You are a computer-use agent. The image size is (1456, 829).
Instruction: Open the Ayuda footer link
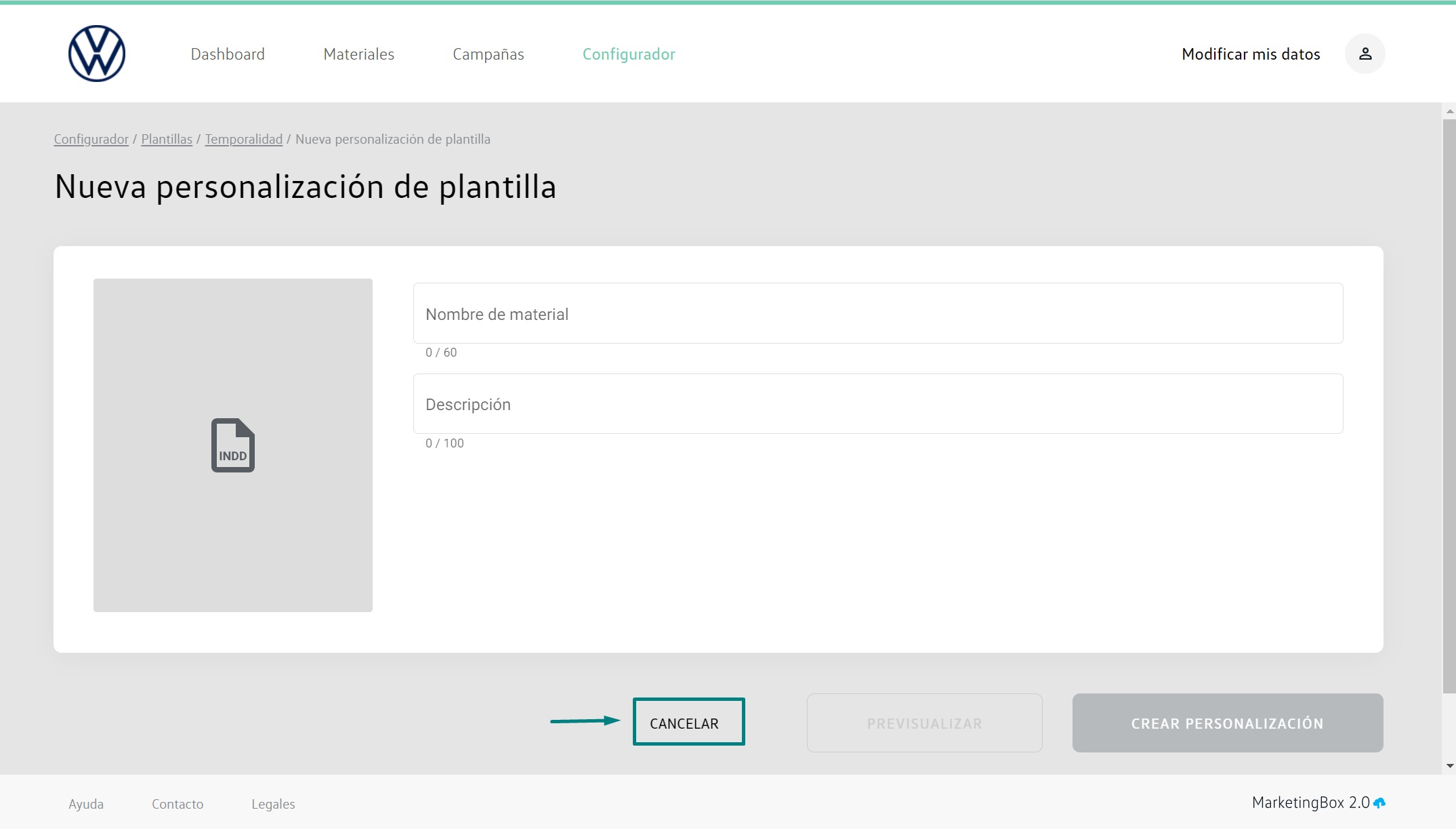86,804
